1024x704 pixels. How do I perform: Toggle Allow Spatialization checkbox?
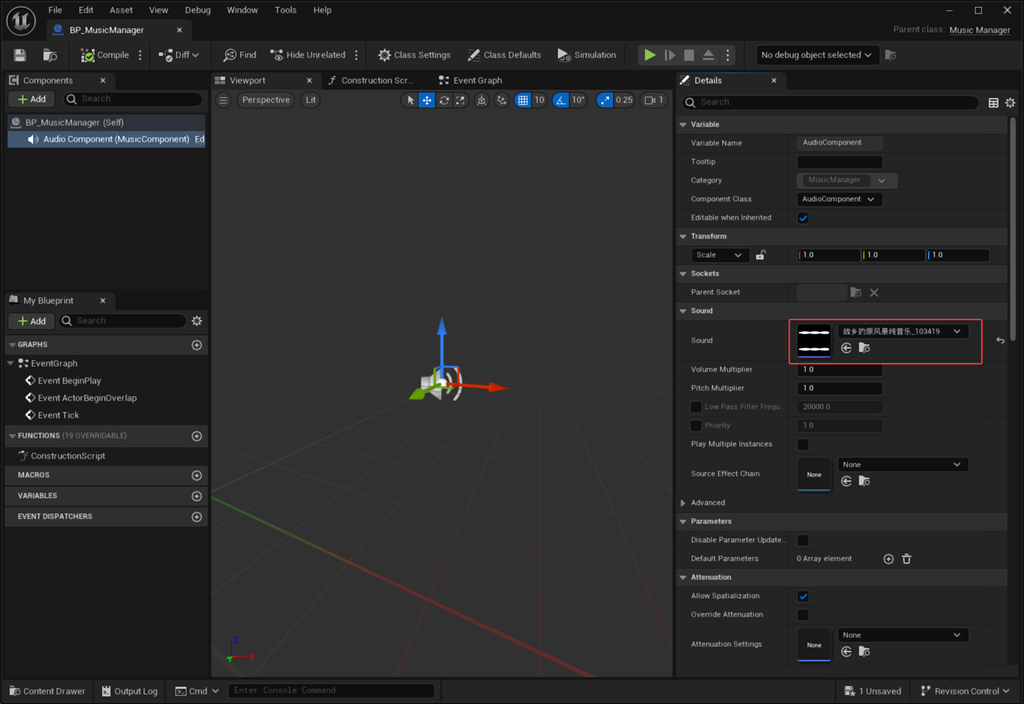click(803, 596)
